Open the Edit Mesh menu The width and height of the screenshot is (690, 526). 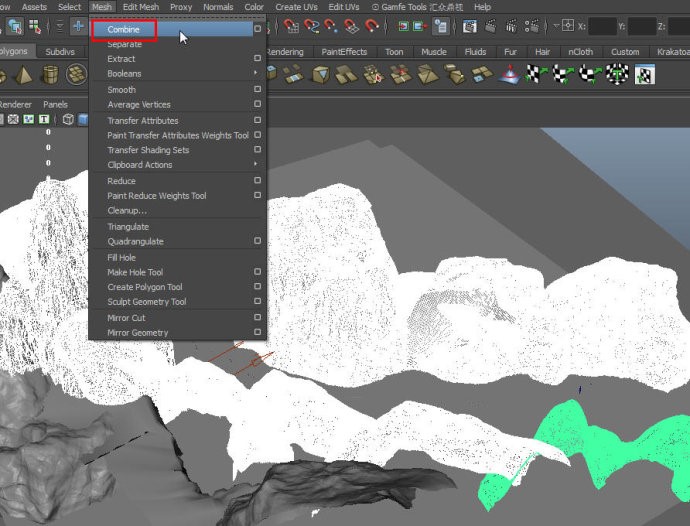[141, 7]
